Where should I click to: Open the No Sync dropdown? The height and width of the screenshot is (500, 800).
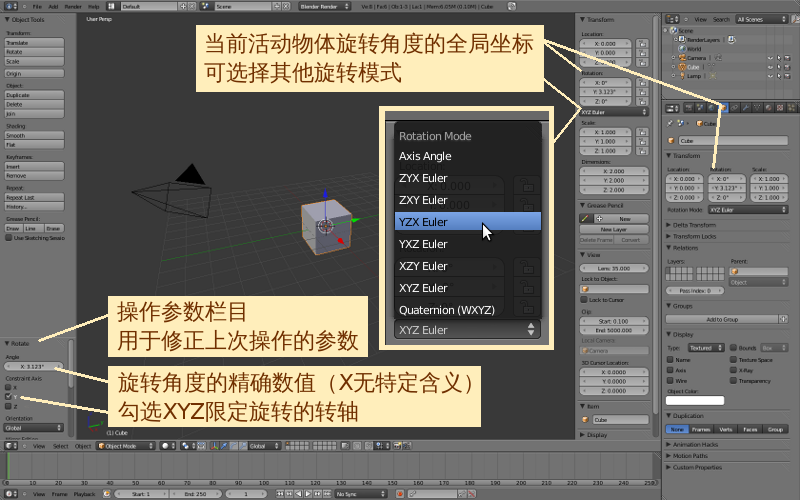click(360, 494)
